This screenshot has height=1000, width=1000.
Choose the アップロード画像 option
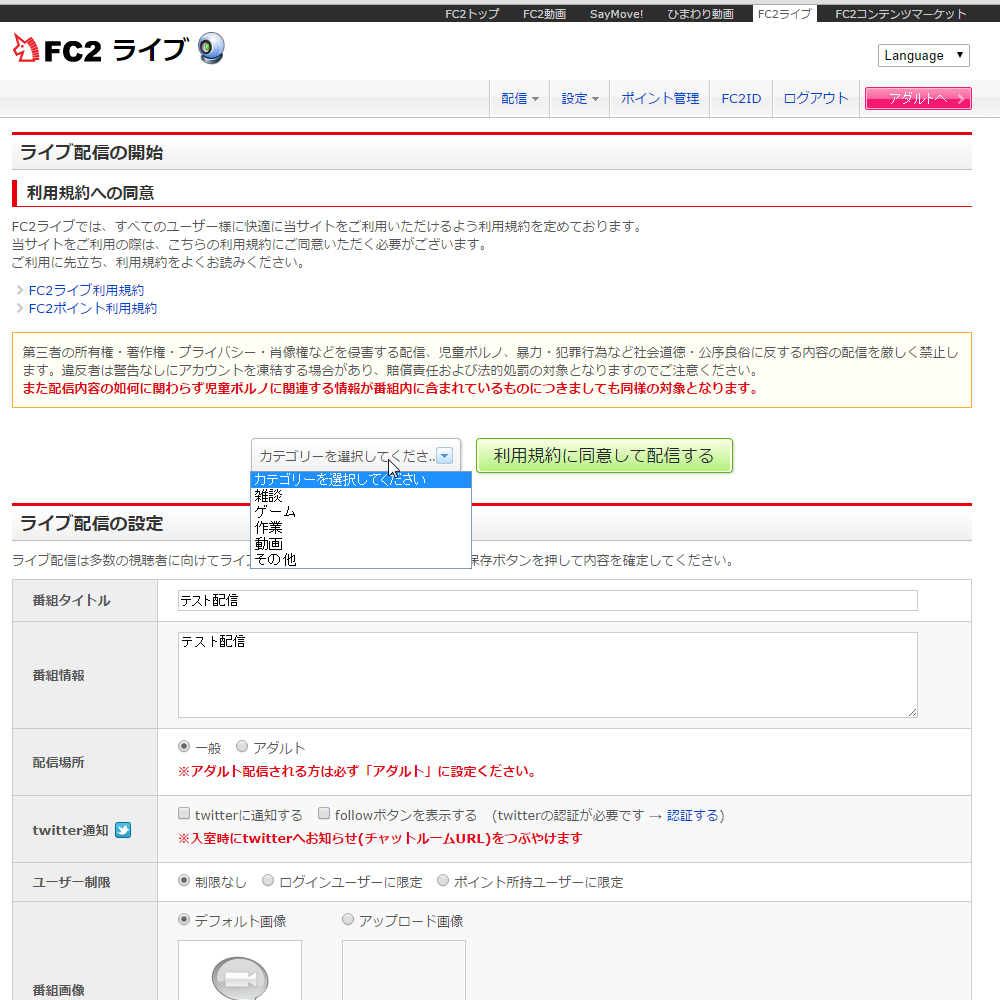point(347,920)
